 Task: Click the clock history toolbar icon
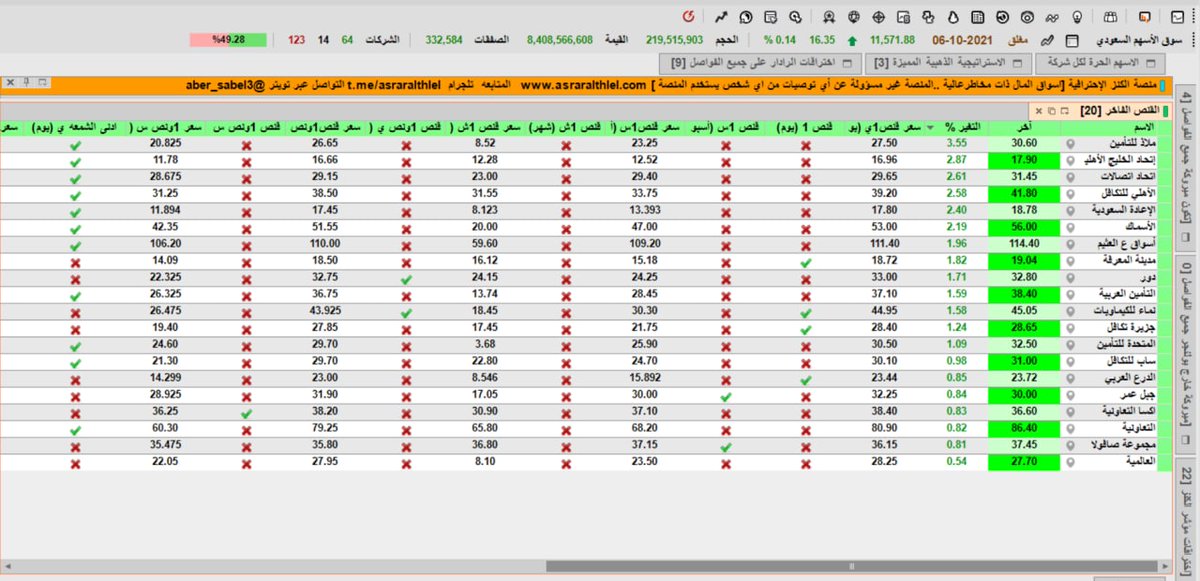(1002, 17)
